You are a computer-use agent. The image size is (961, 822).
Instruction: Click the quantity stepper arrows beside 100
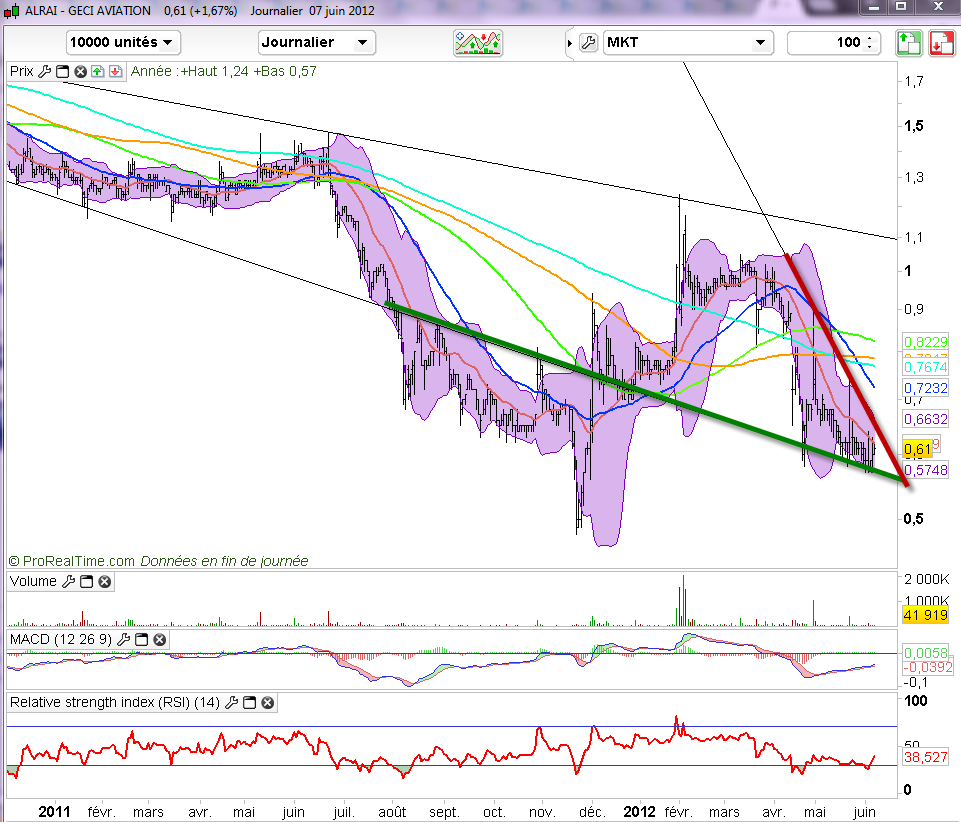869,43
